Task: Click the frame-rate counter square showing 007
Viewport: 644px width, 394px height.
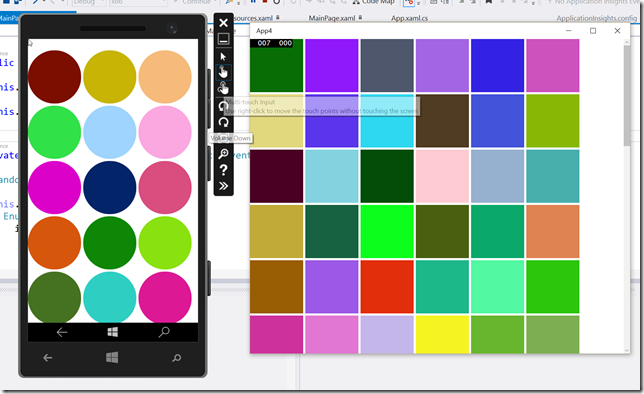Action: click(276, 66)
